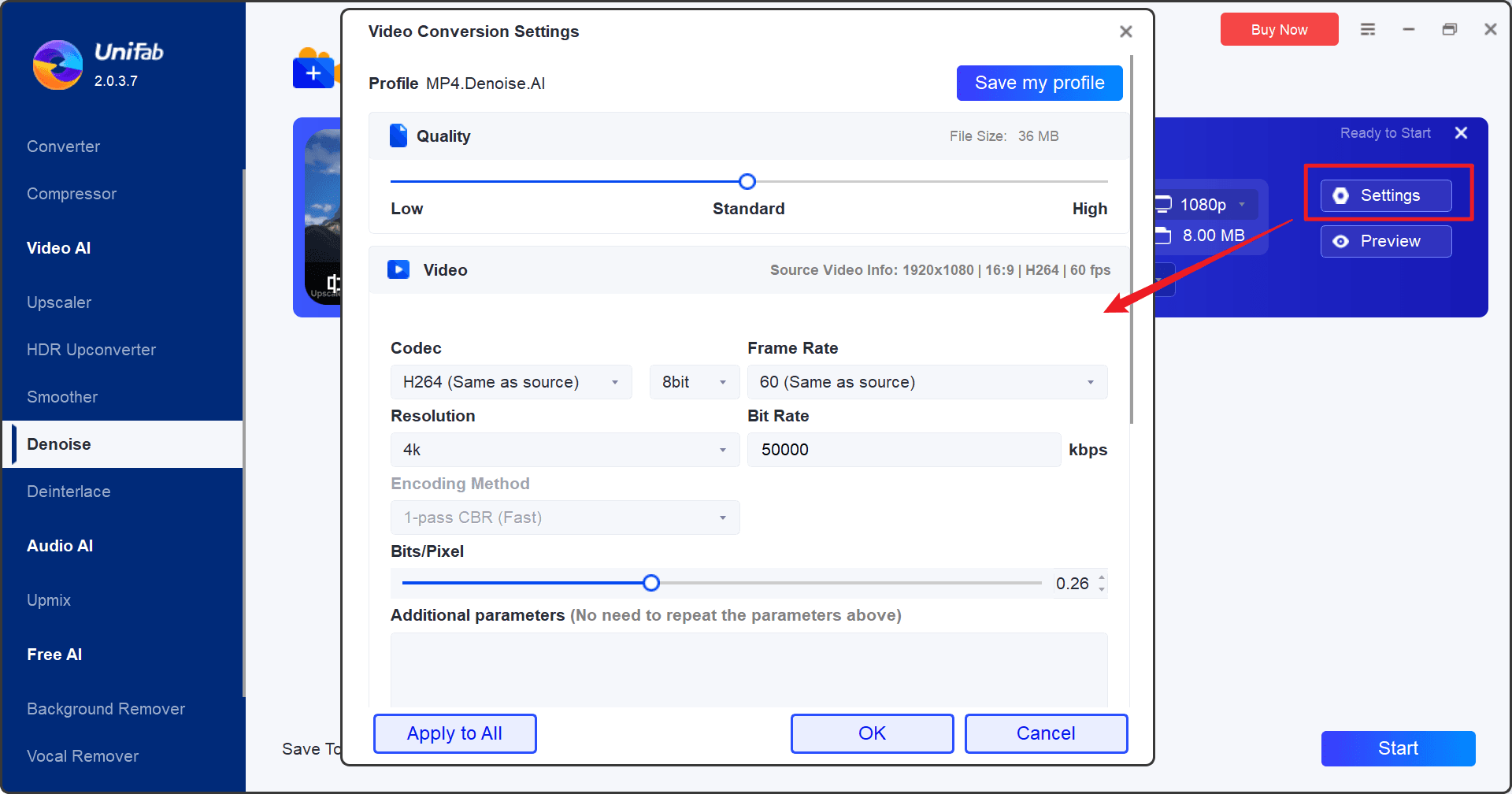The image size is (1512, 794).
Task: Open the Resolution 4k dropdown
Action: [x=565, y=450]
